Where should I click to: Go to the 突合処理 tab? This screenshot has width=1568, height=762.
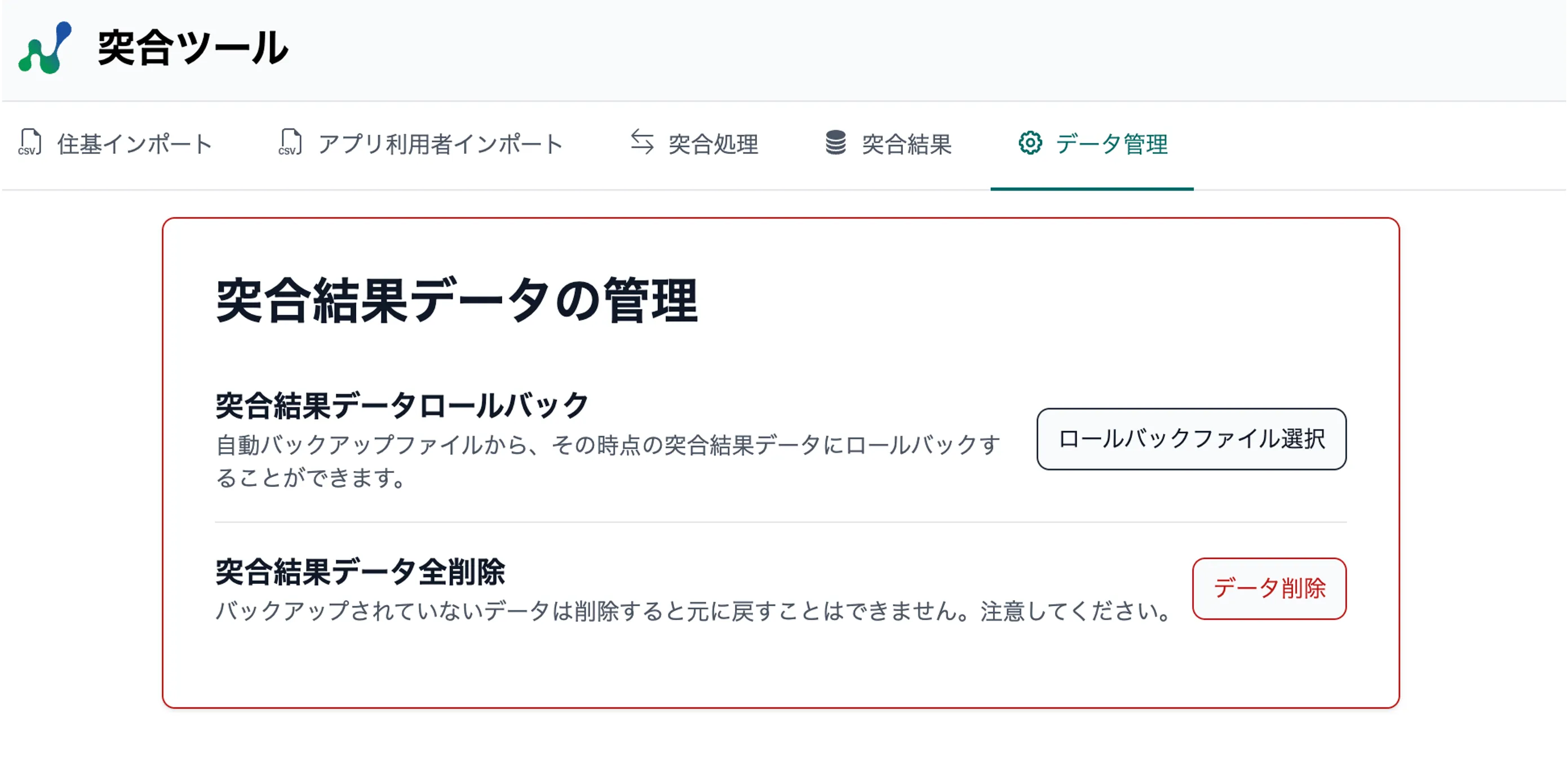[x=714, y=144]
